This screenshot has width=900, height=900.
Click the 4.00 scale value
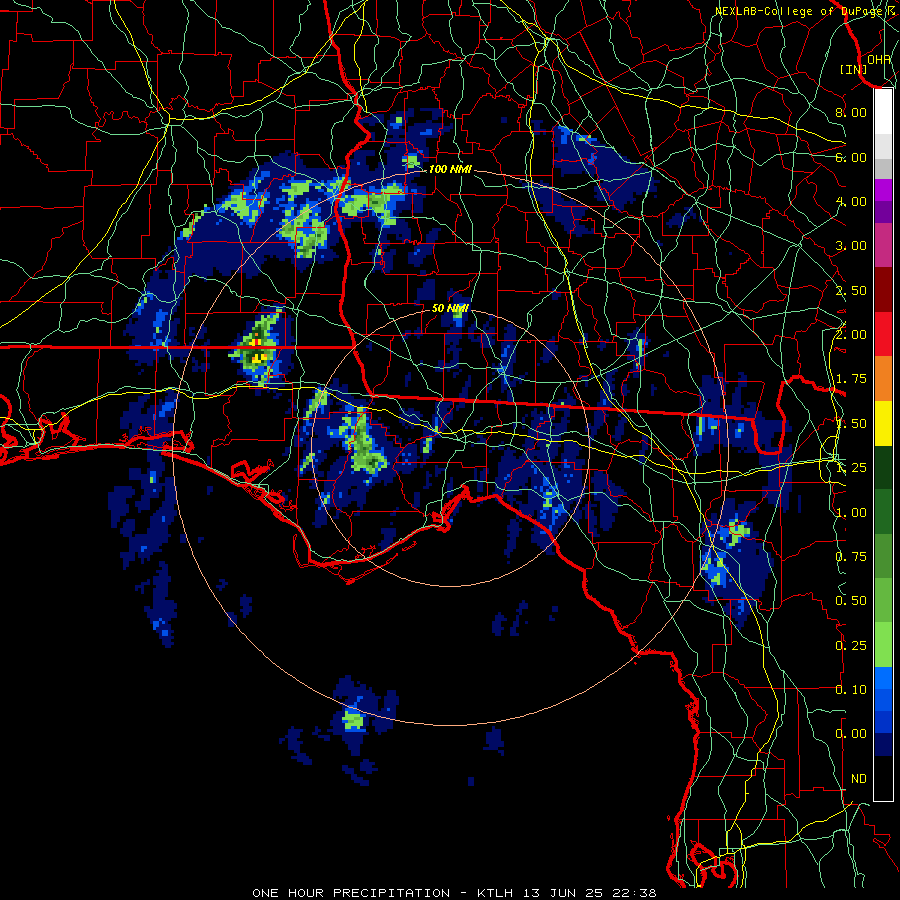851,201
